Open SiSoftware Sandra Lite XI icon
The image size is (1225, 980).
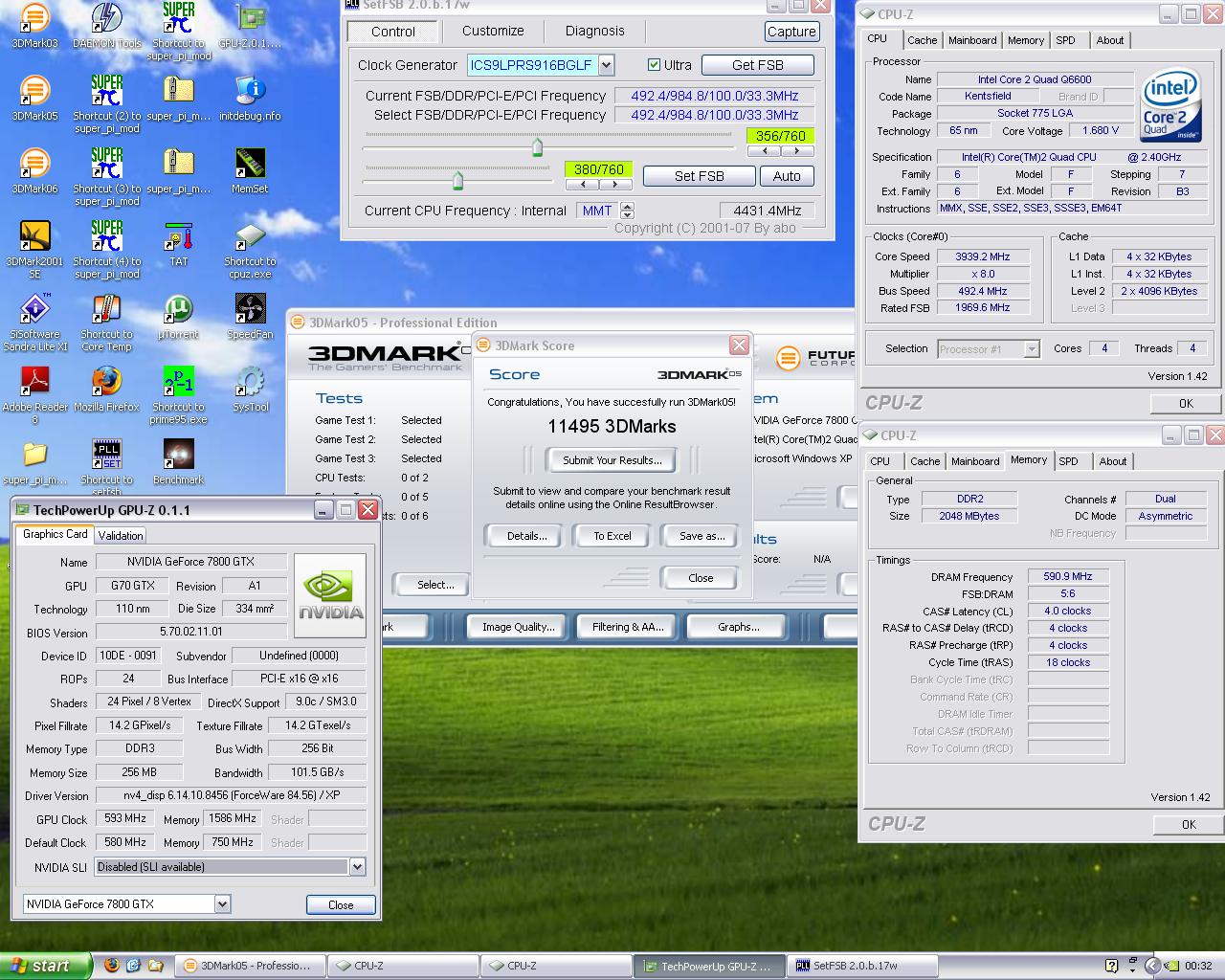(x=34, y=323)
